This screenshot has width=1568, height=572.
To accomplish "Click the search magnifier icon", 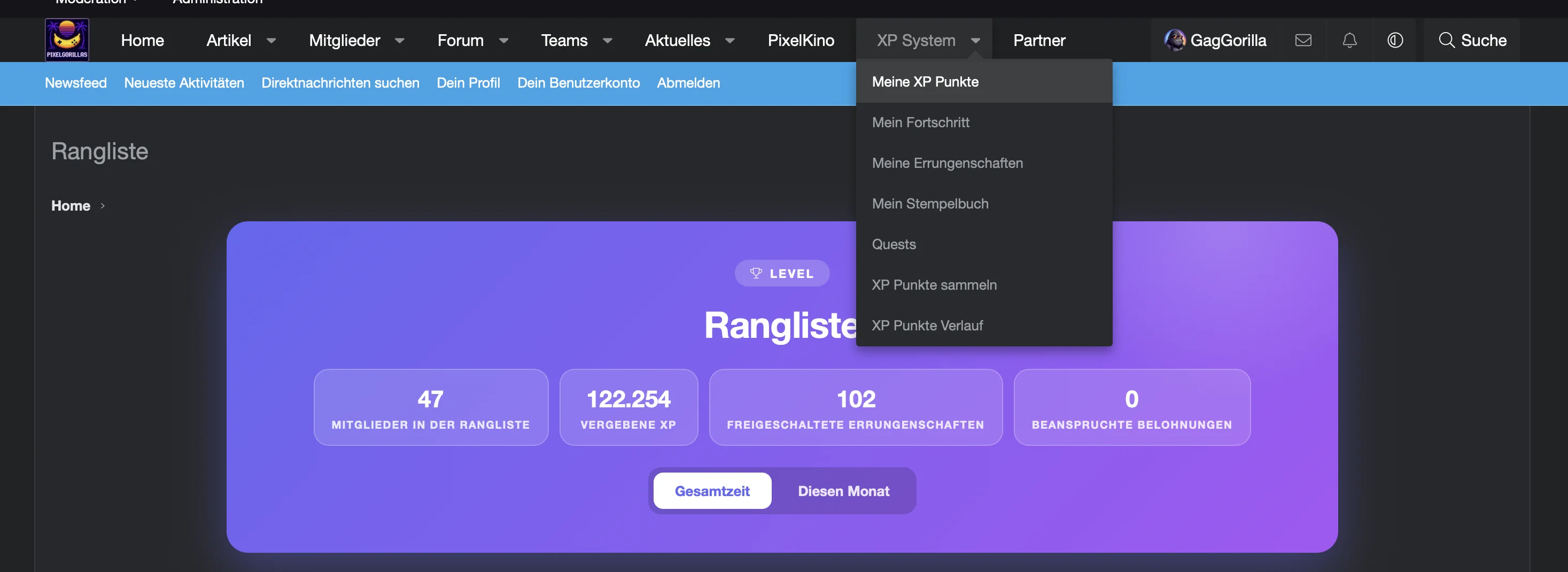I will click(1446, 40).
